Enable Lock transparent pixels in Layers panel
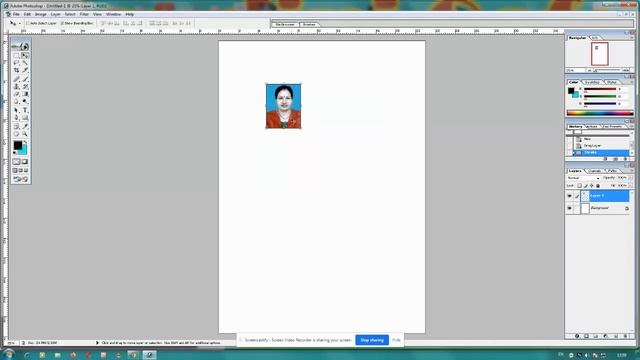640x360 pixels. pyautogui.click(x=580, y=186)
